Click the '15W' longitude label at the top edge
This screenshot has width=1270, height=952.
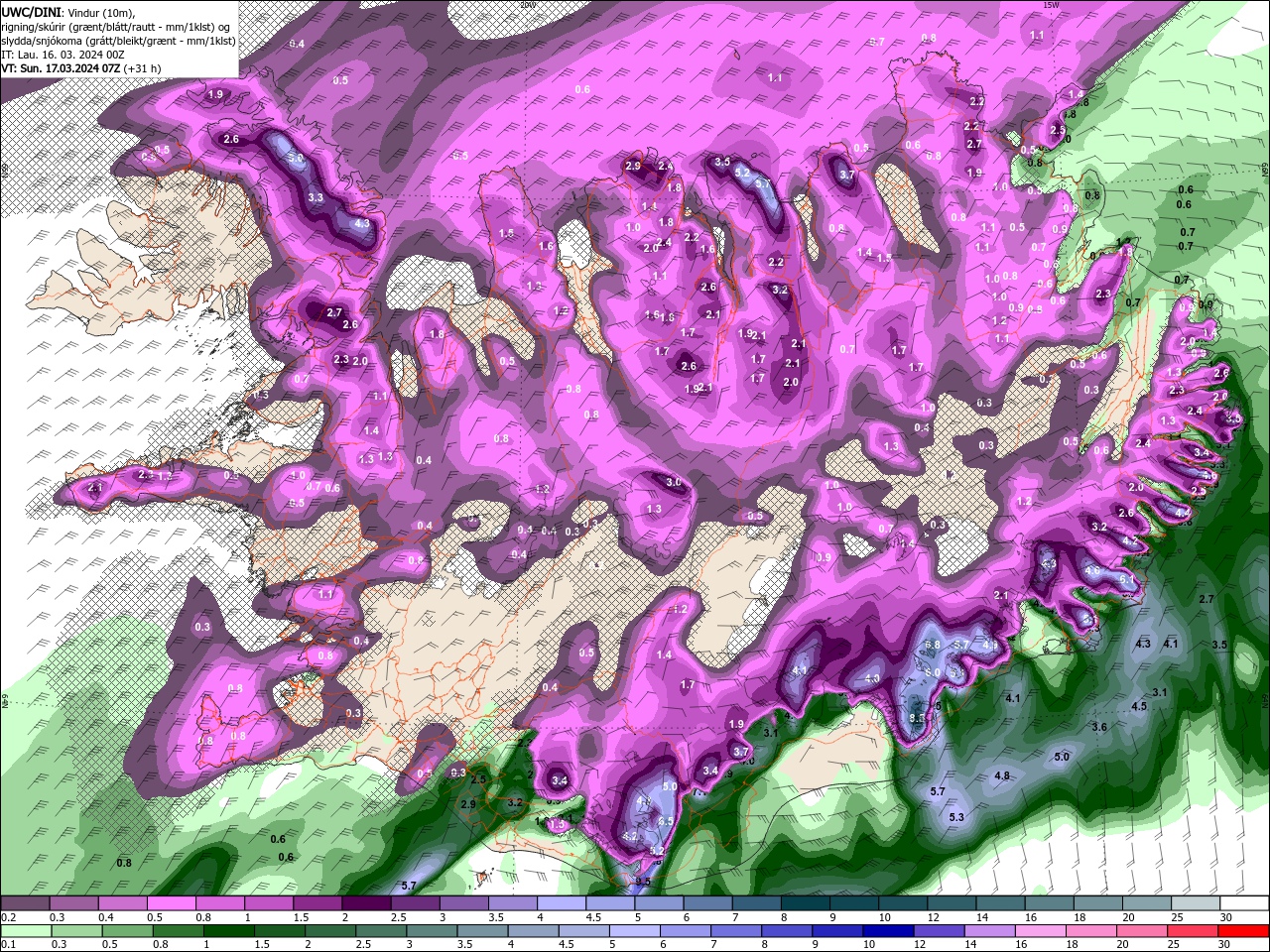tap(1051, 5)
